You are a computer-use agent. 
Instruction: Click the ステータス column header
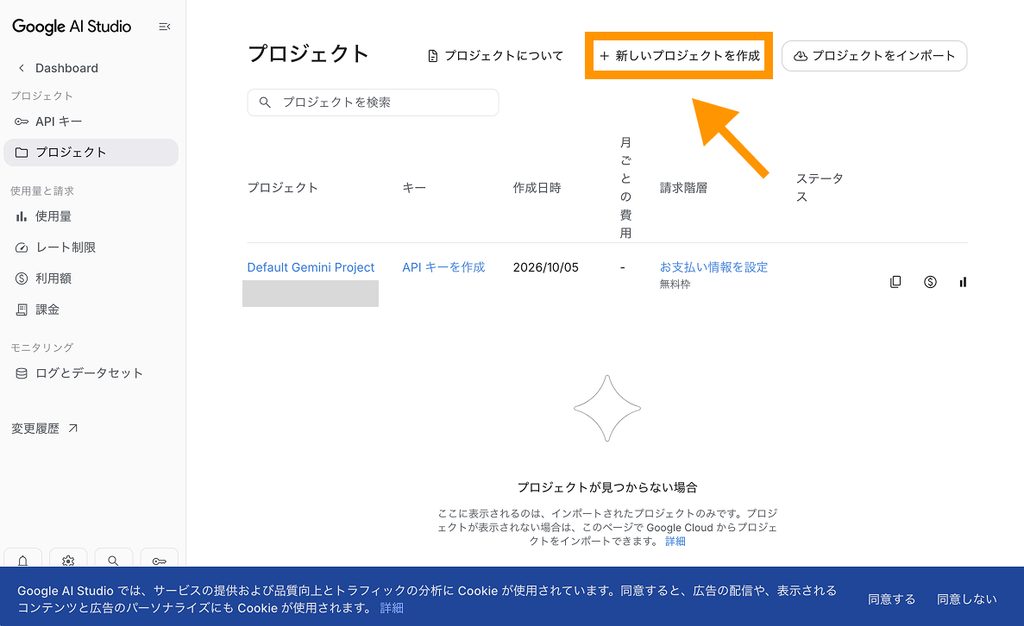pyautogui.click(x=820, y=187)
